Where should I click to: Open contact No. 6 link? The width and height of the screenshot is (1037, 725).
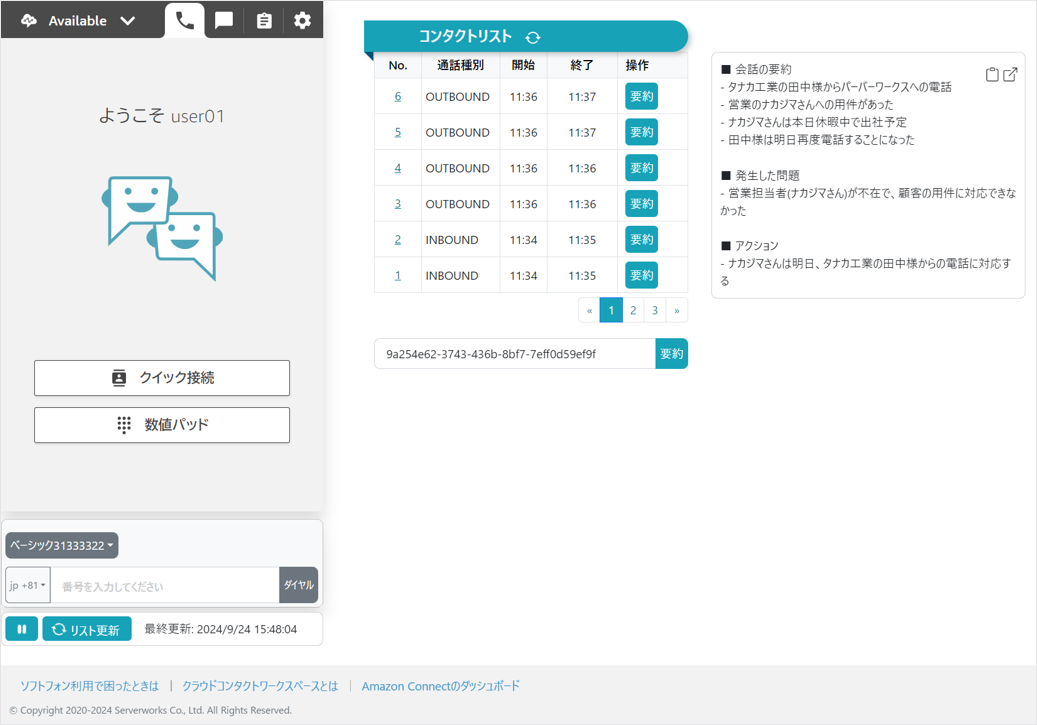pyautogui.click(x=397, y=97)
